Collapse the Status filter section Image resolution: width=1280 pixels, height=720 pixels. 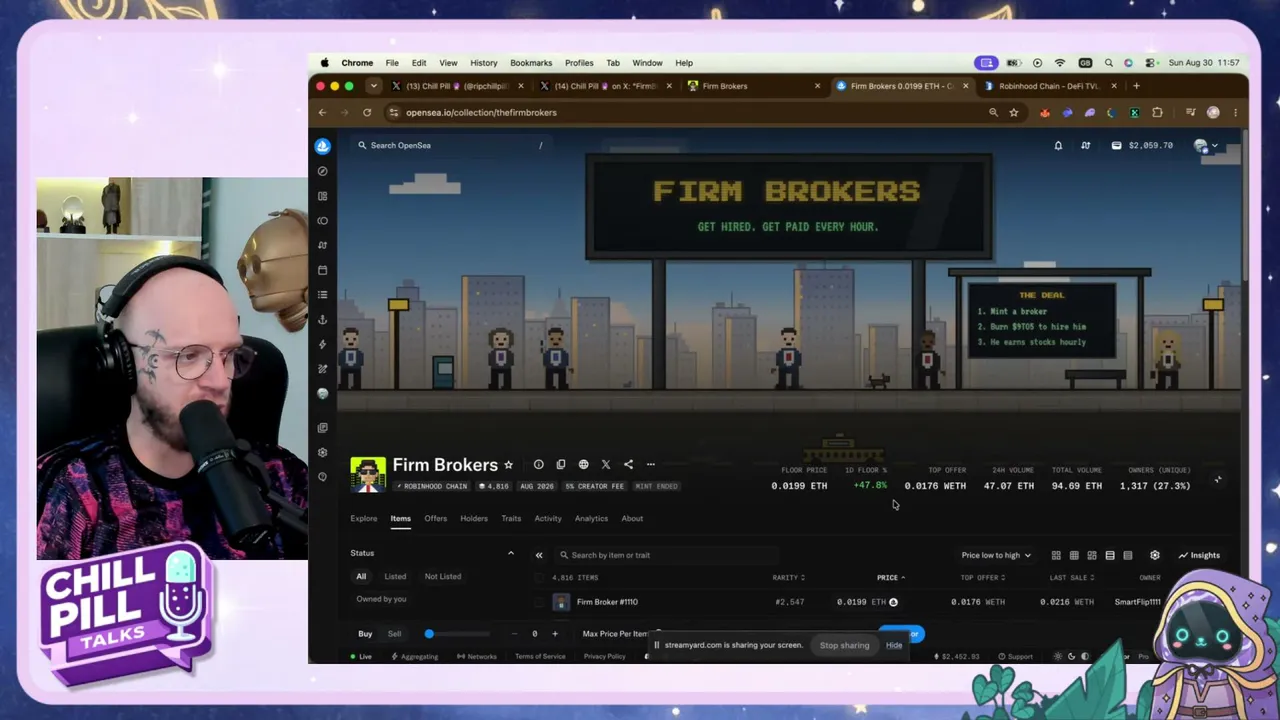(x=511, y=553)
